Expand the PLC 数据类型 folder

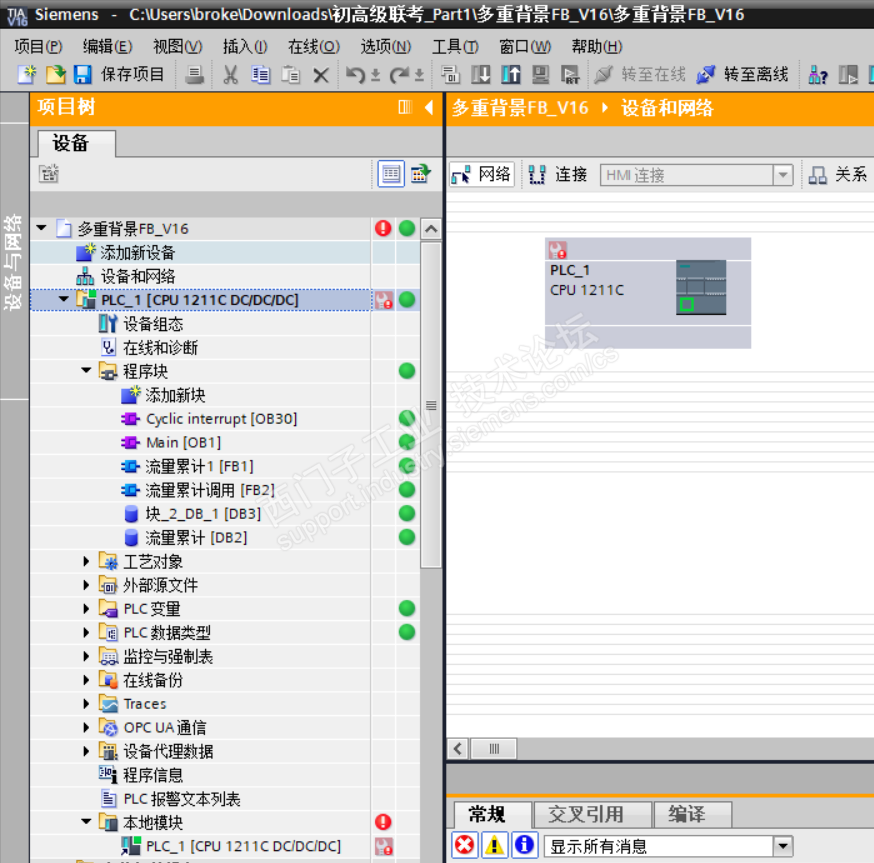coord(86,632)
